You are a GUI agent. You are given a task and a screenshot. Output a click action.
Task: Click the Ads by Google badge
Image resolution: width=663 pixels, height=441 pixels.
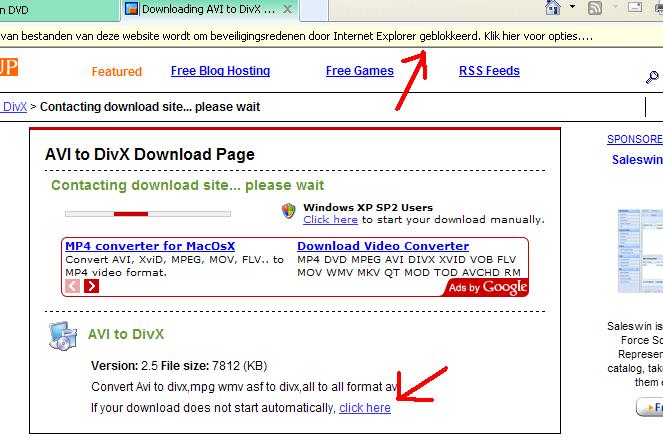point(486,288)
